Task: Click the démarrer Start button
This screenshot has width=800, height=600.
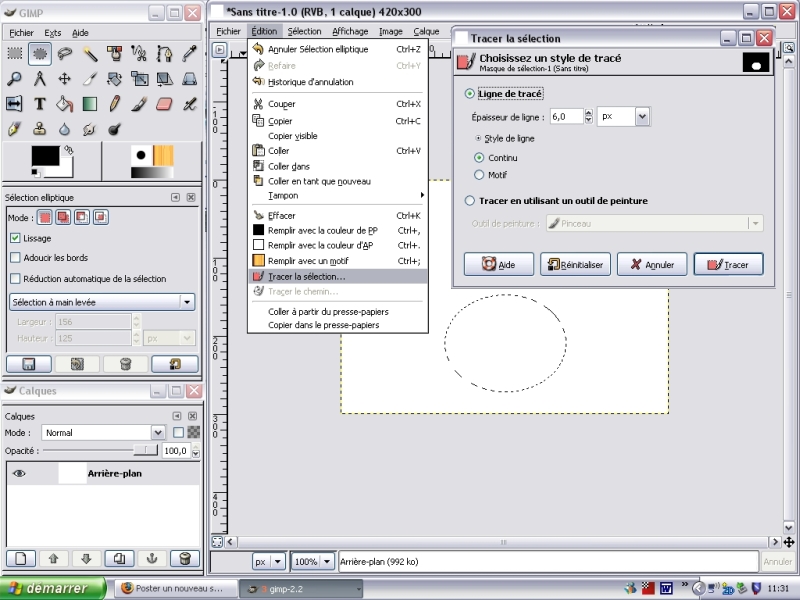Action: coord(53,588)
